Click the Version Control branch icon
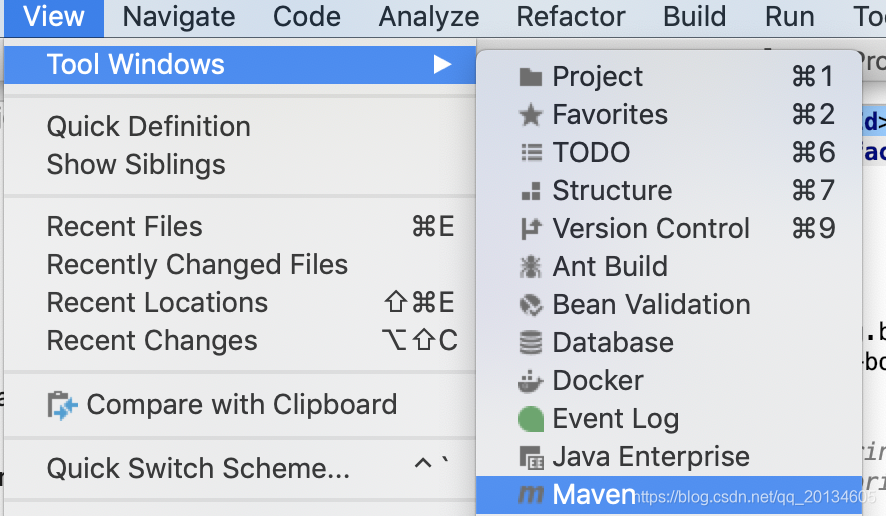This screenshot has height=516, width=886. click(531, 229)
